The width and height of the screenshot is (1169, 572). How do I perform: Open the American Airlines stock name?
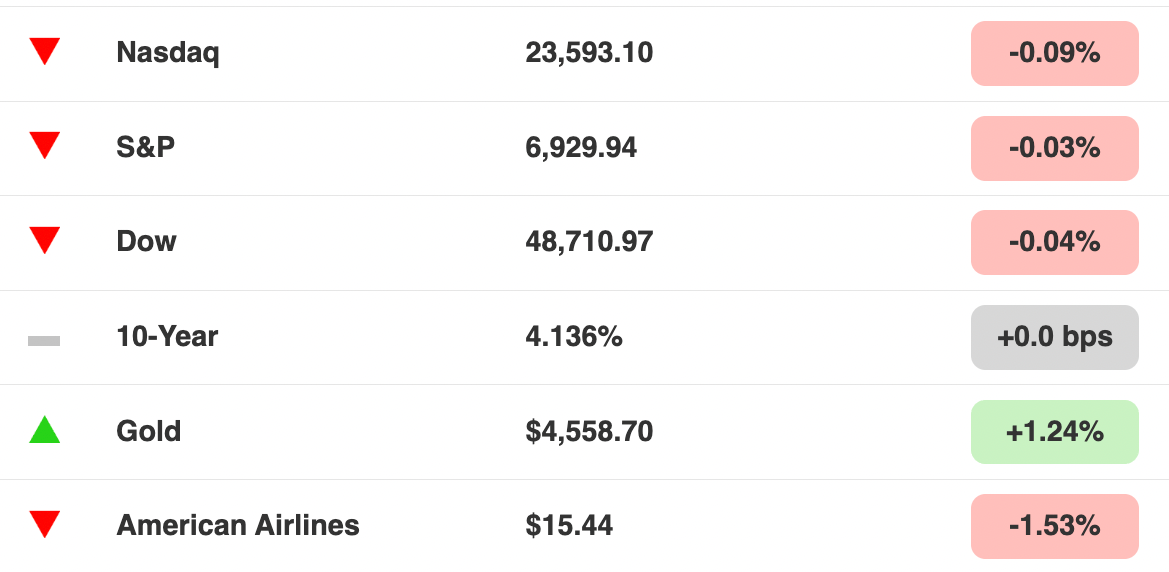coord(238,526)
